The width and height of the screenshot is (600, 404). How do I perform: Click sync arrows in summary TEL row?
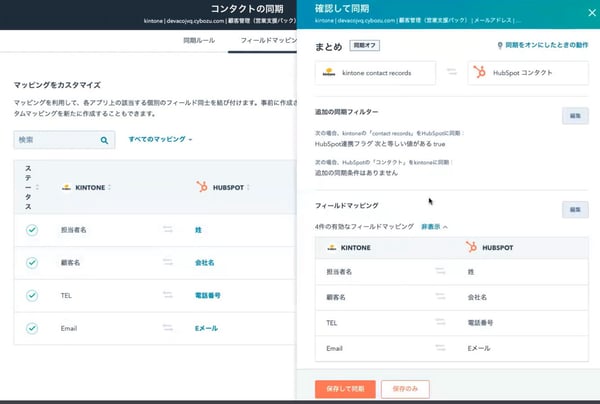[x=440, y=322]
